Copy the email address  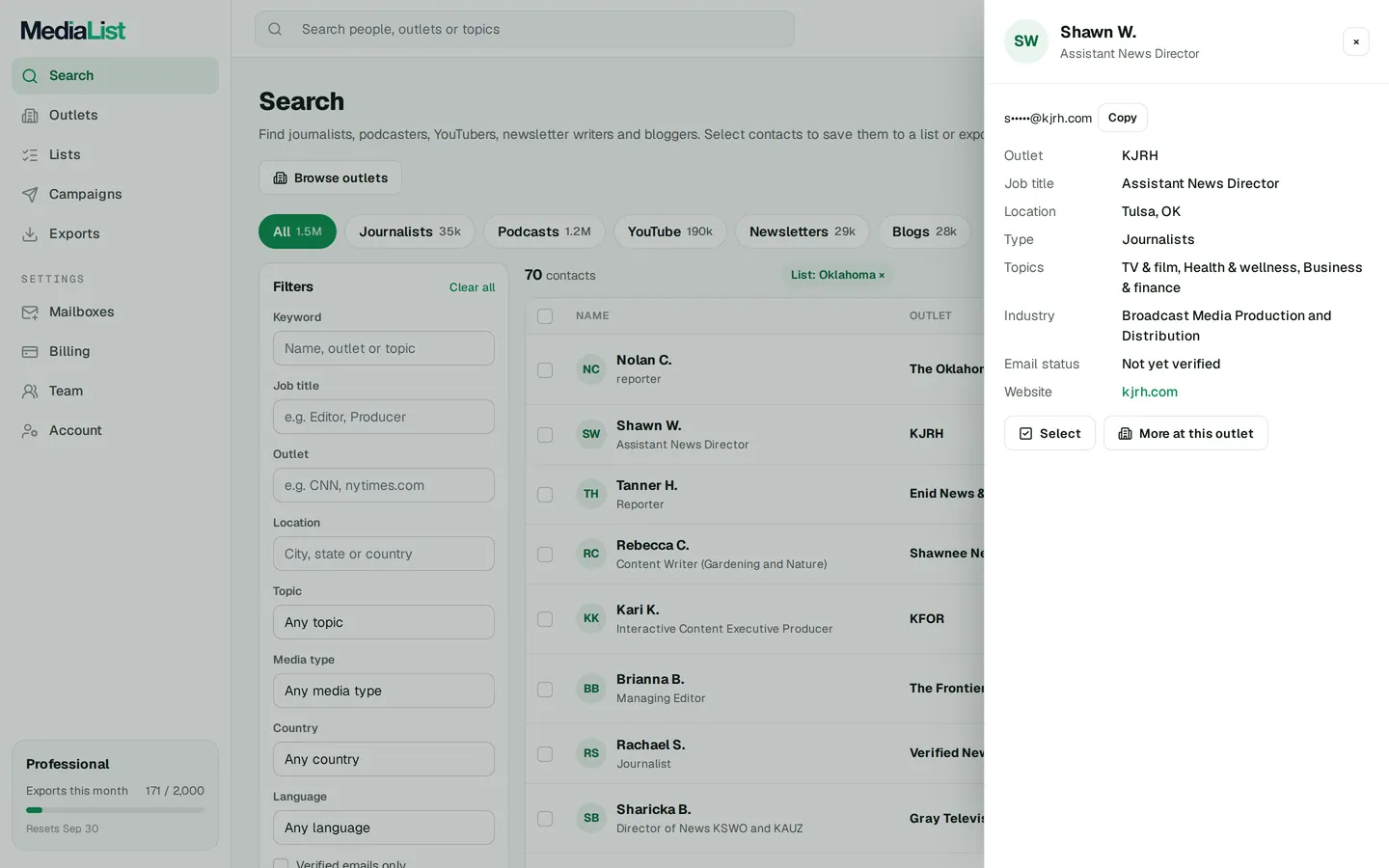coord(1123,118)
